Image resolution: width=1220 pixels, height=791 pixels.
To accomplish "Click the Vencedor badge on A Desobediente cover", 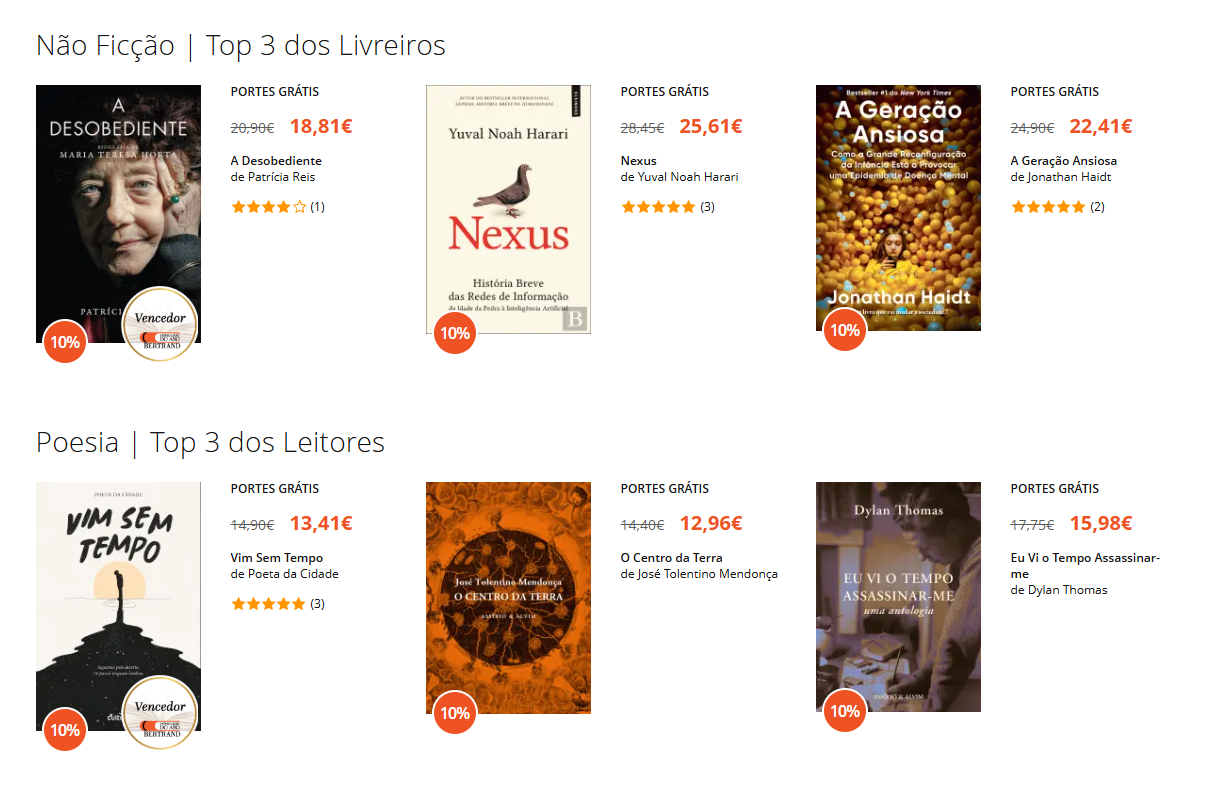I will pos(160,324).
